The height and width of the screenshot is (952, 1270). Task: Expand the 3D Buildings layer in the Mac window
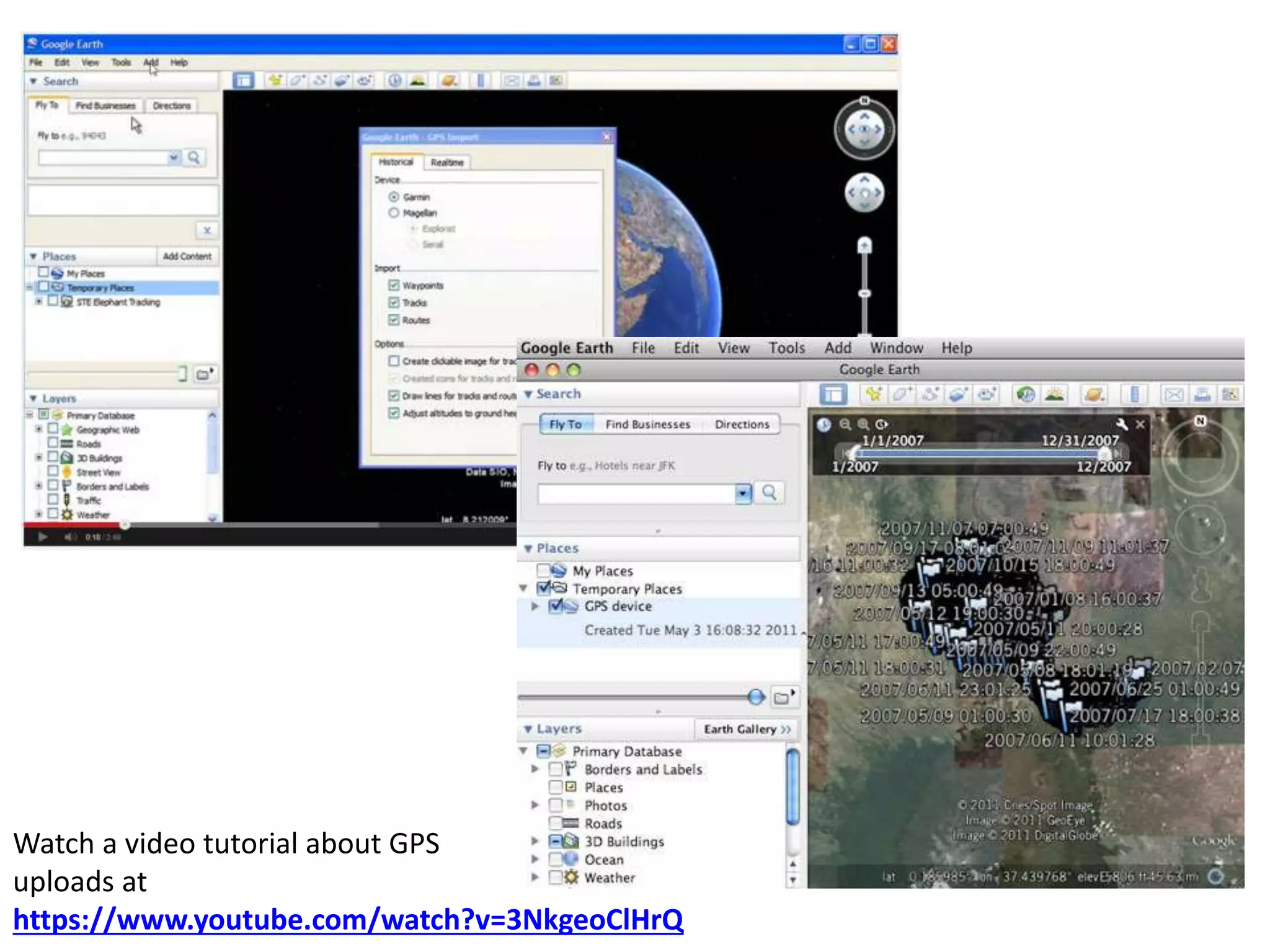click(x=535, y=841)
